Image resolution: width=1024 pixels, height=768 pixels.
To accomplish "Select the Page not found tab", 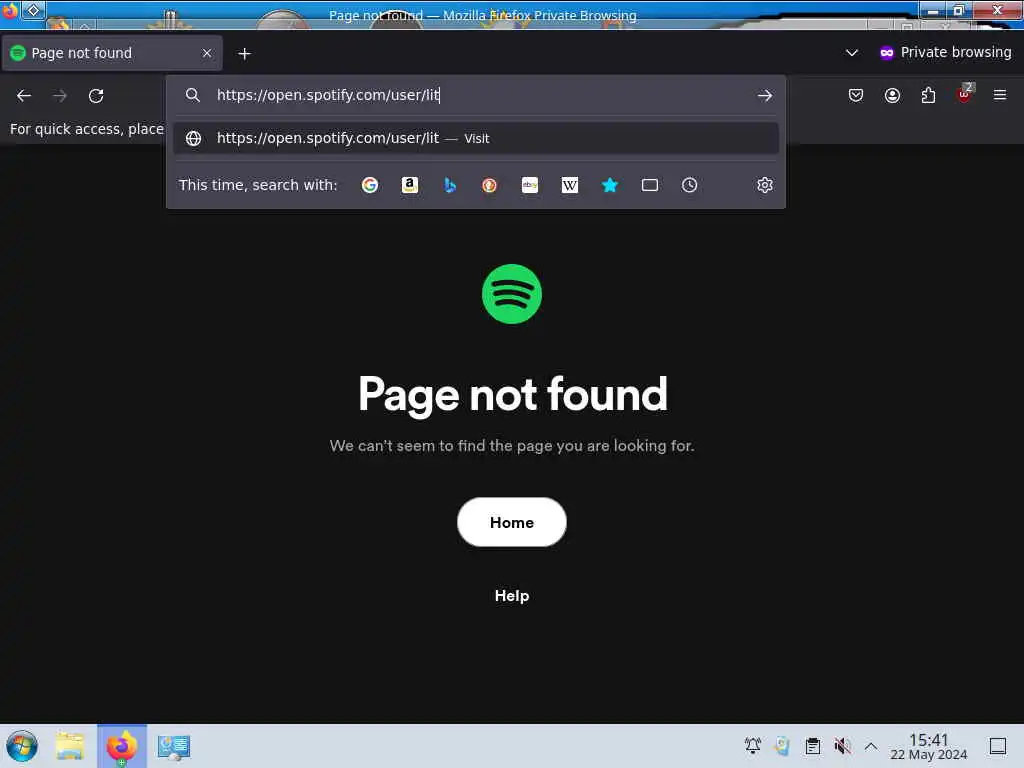I will tap(112, 53).
